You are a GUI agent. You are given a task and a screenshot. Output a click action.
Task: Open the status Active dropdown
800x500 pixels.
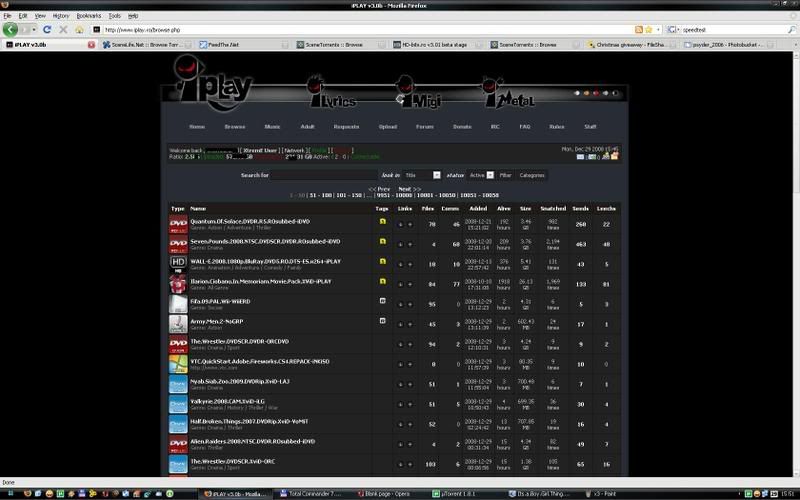click(x=481, y=175)
